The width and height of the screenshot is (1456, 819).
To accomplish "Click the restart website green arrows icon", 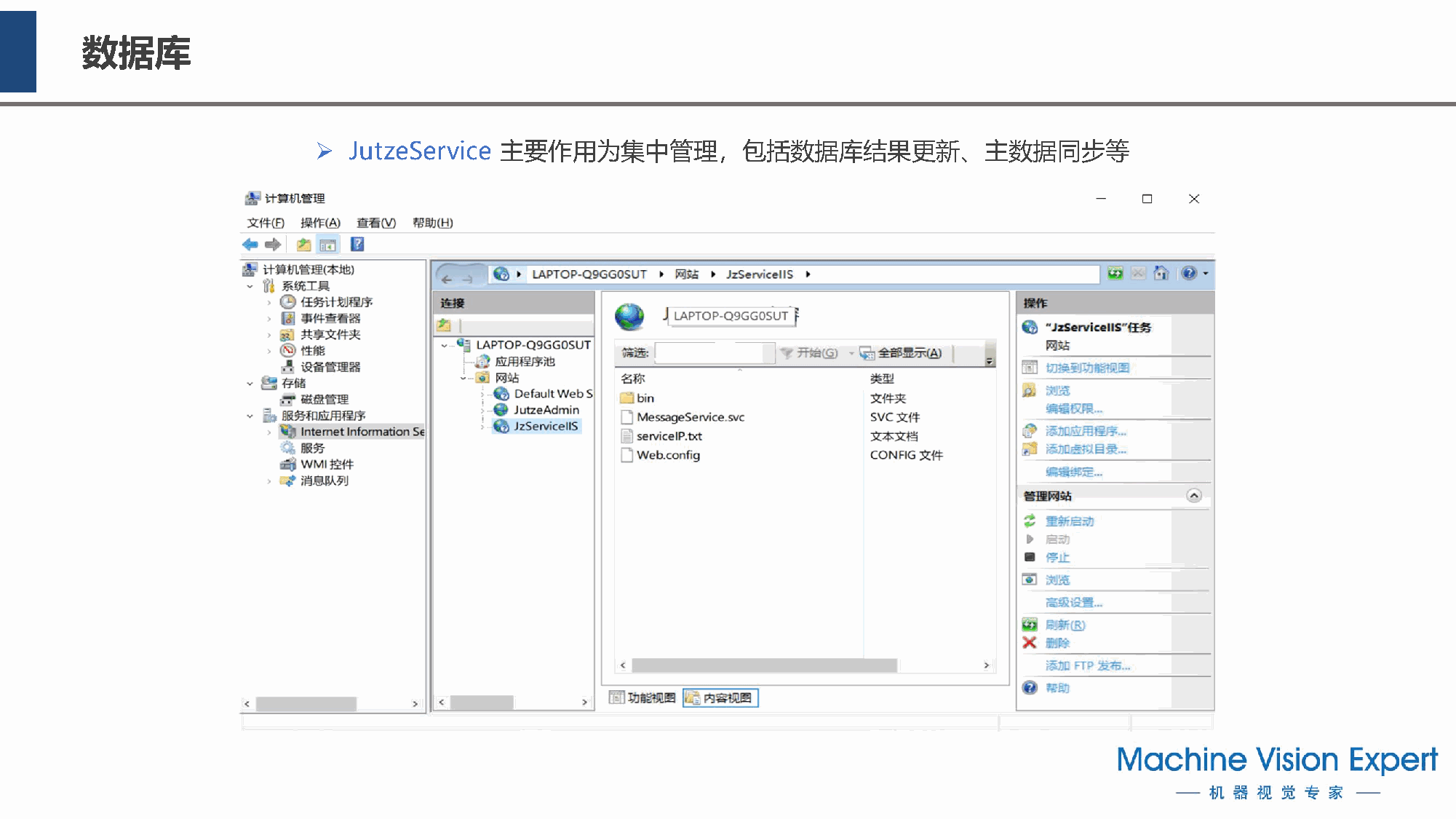I will click(x=1030, y=521).
